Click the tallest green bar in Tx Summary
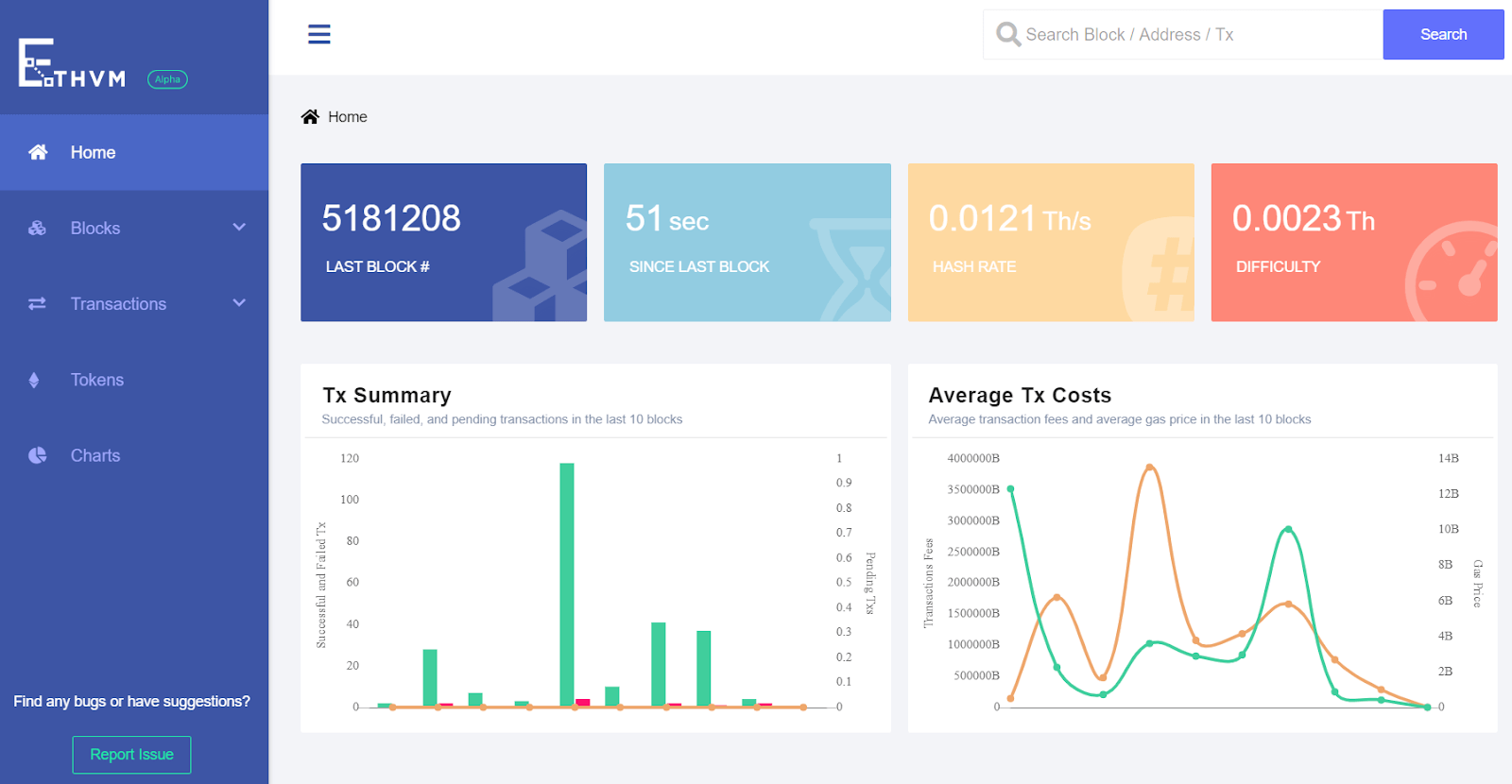Viewport: 1512px width, 784px height. coord(567,584)
